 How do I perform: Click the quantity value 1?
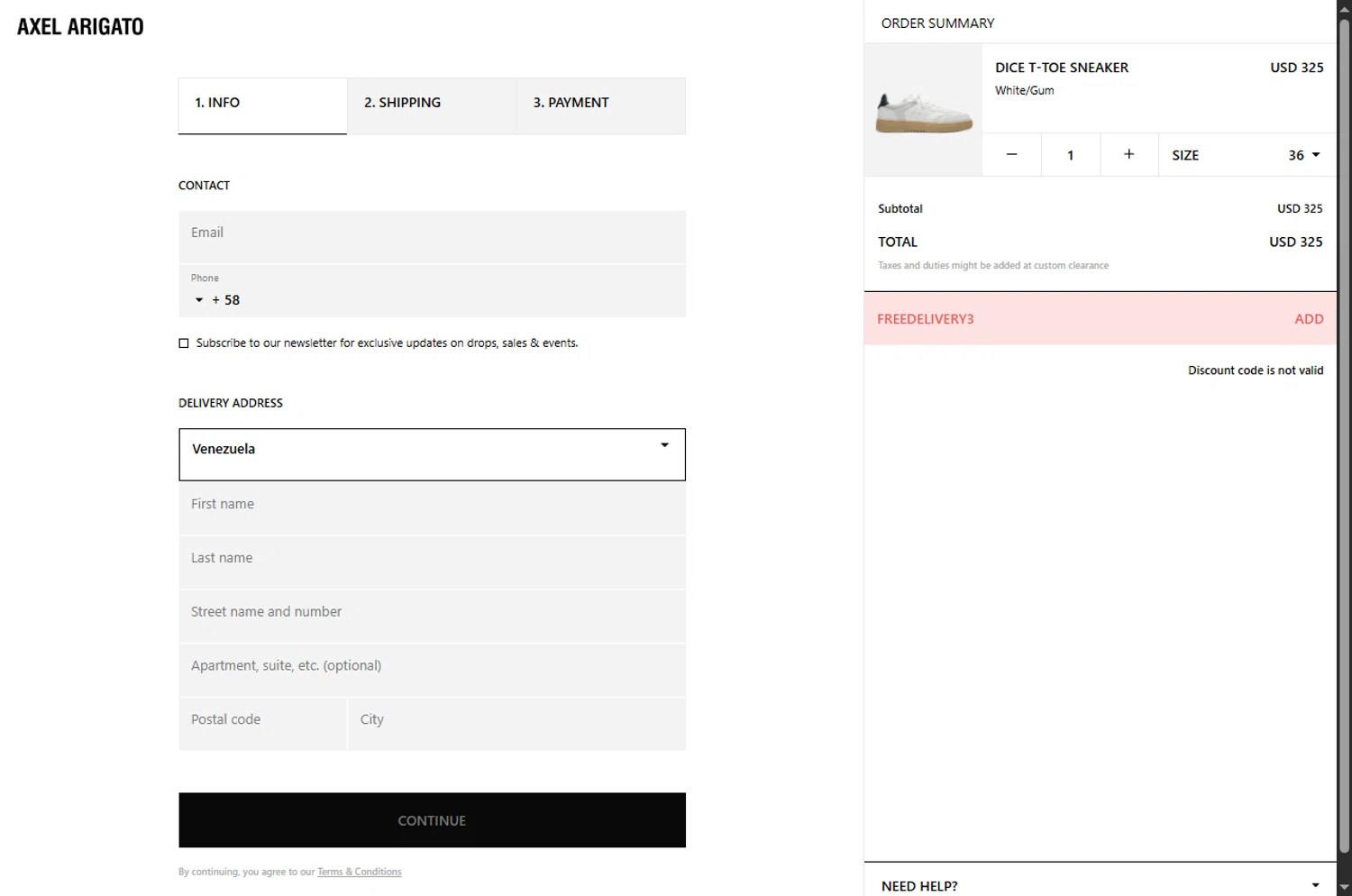pos(1071,155)
